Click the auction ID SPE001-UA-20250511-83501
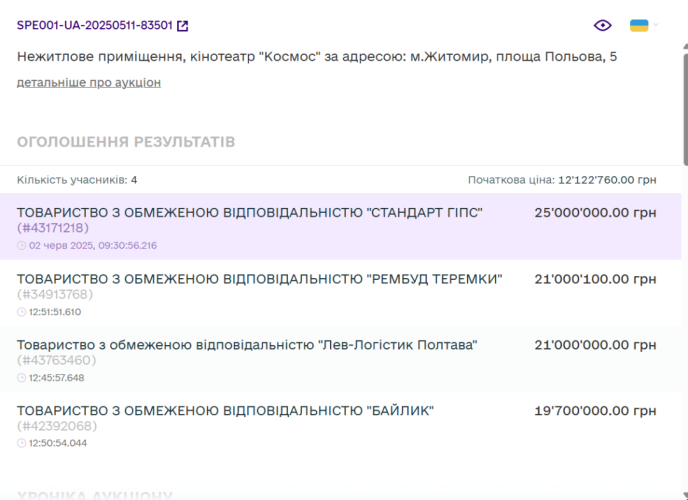Image resolution: width=688 pixels, height=500 pixels. pyautogui.click(x=95, y=25)
